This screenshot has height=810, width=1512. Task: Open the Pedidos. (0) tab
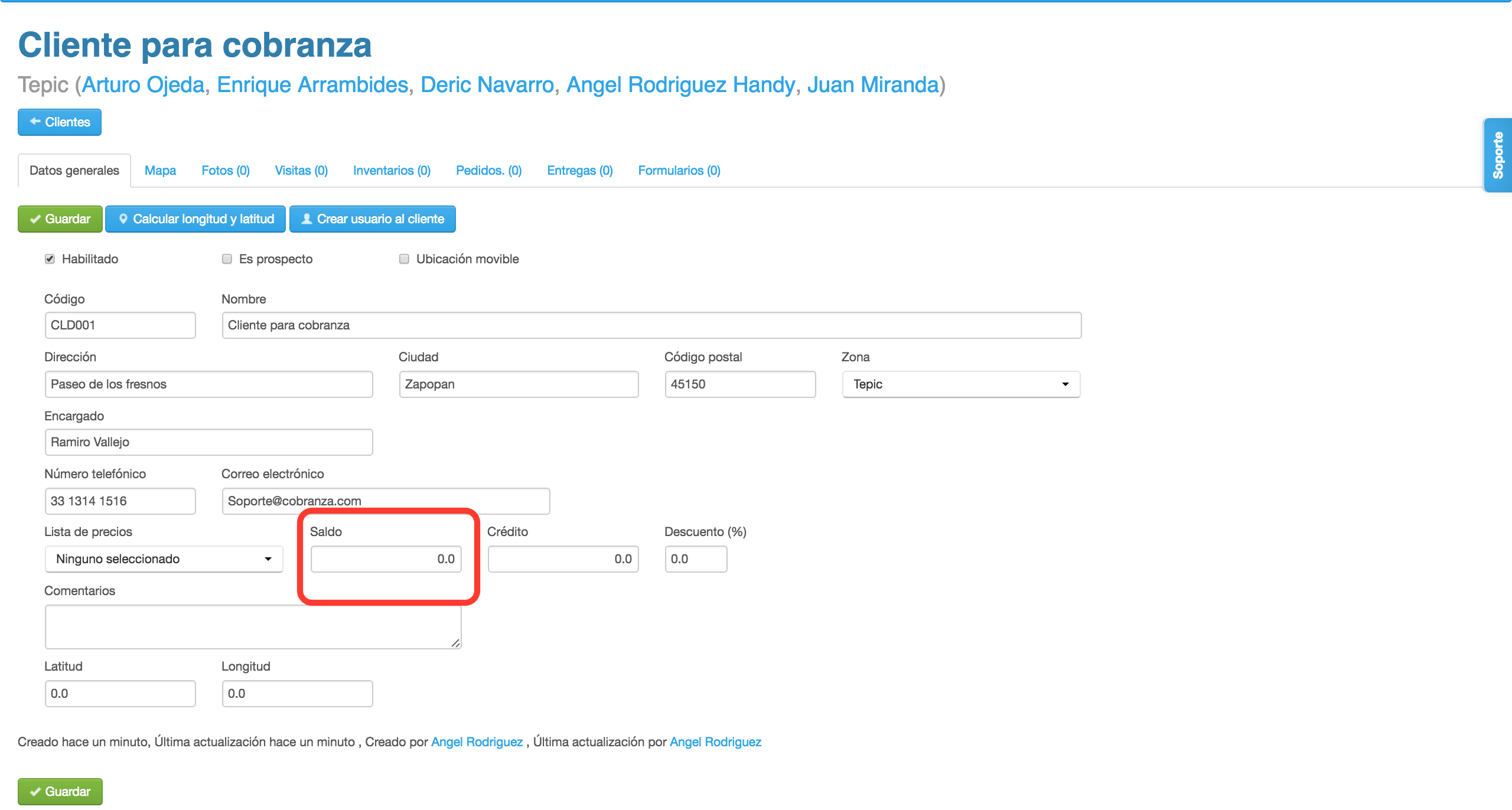(x=488, y=171)
